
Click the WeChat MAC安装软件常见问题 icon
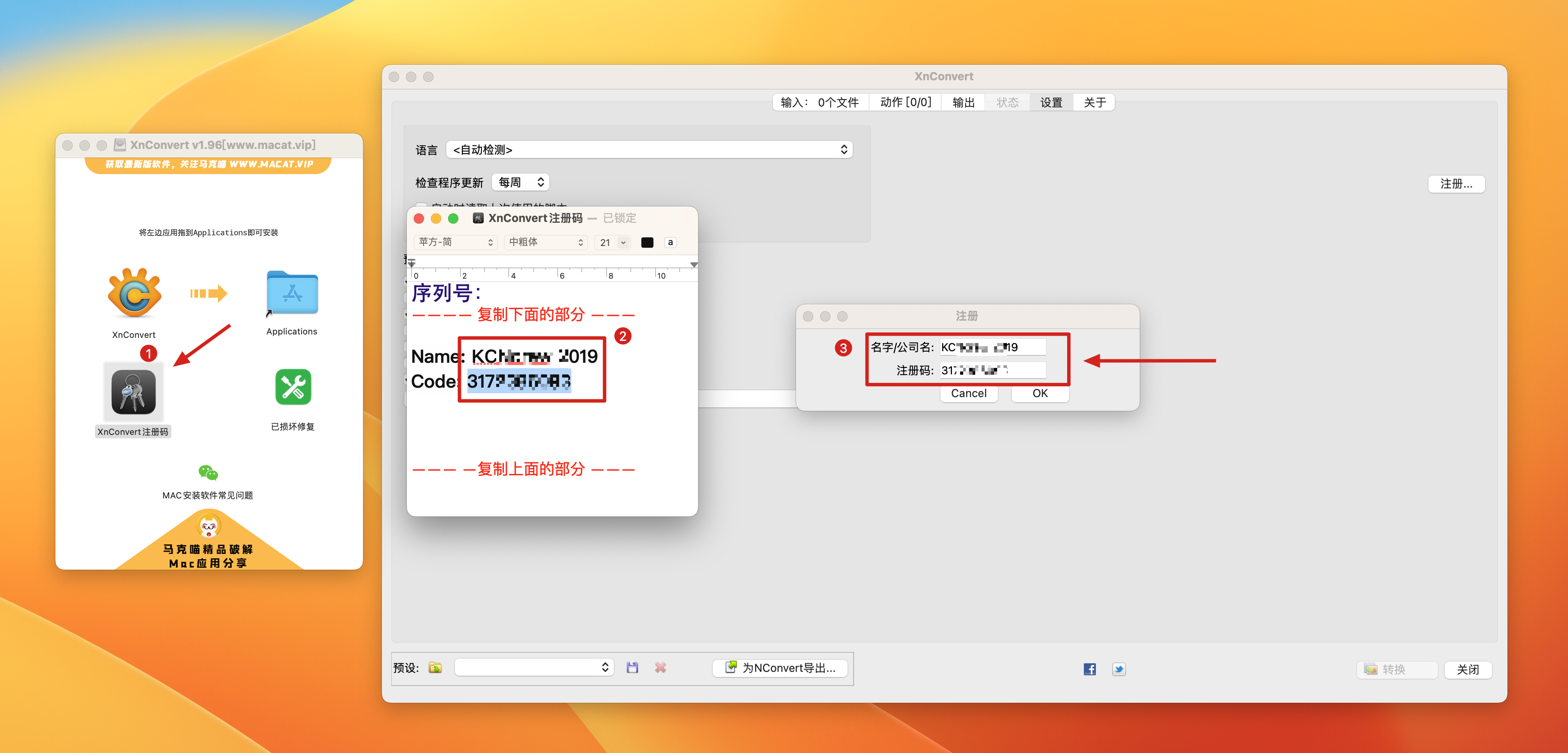coord(207,473)
